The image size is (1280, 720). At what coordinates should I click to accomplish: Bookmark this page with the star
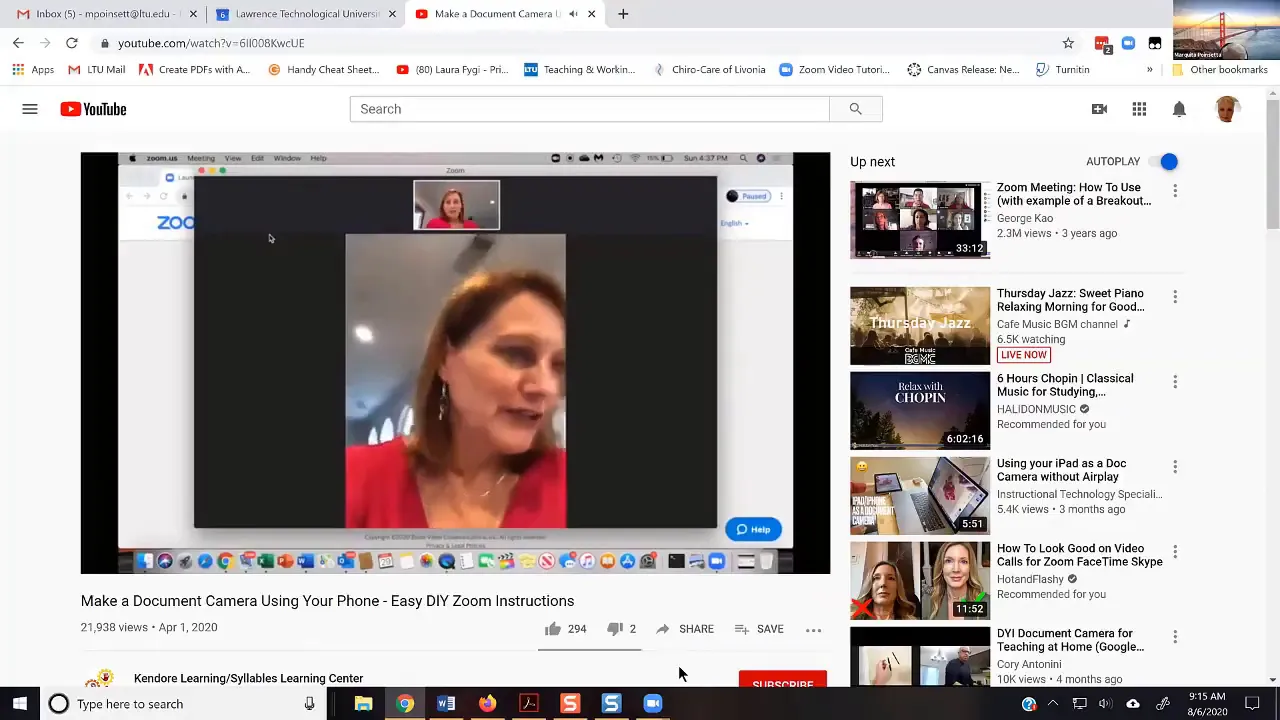click(1068, 43)
